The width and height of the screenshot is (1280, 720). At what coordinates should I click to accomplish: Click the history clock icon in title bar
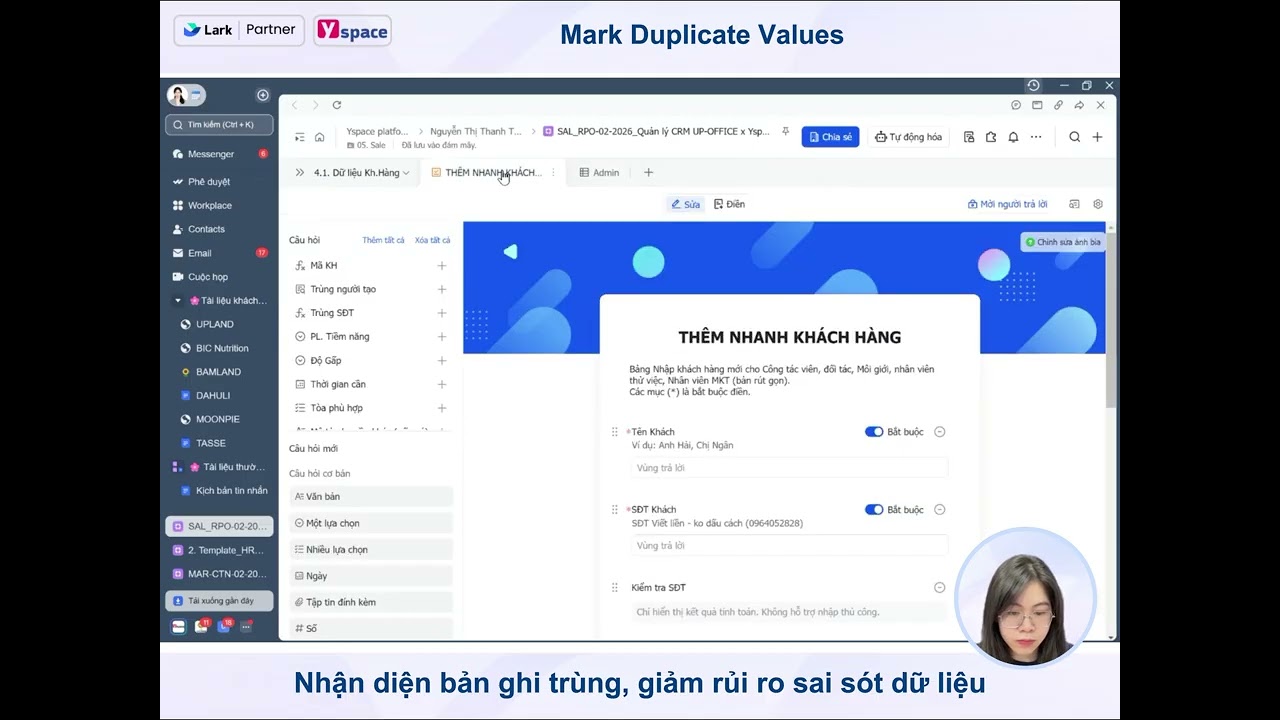pyautogui.click(x=1033, y=86)
